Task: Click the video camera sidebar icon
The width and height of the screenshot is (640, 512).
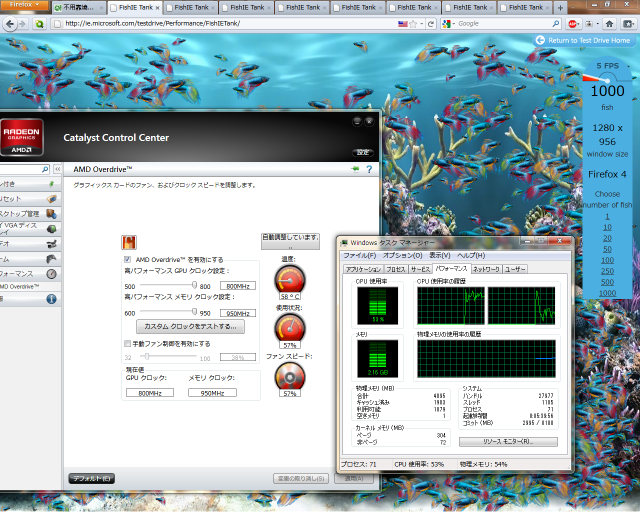Action: pyautogui.click(x=51, y=244)
